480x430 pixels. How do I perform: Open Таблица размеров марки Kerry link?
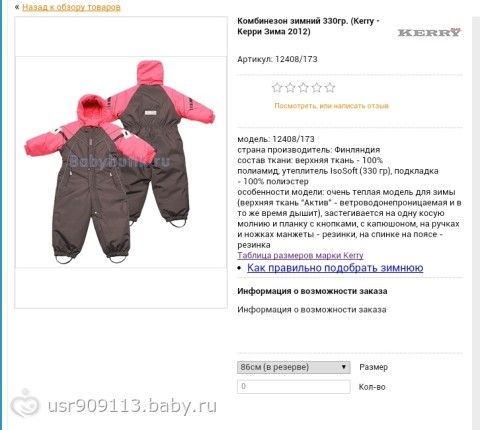(x=300, y=255)
